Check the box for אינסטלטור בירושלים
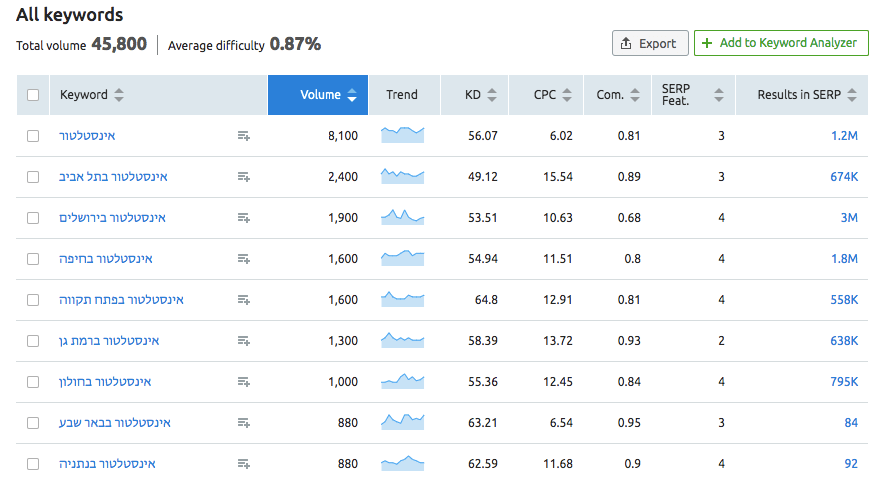This screenshot has height=484, width=893. coord(33,218)
